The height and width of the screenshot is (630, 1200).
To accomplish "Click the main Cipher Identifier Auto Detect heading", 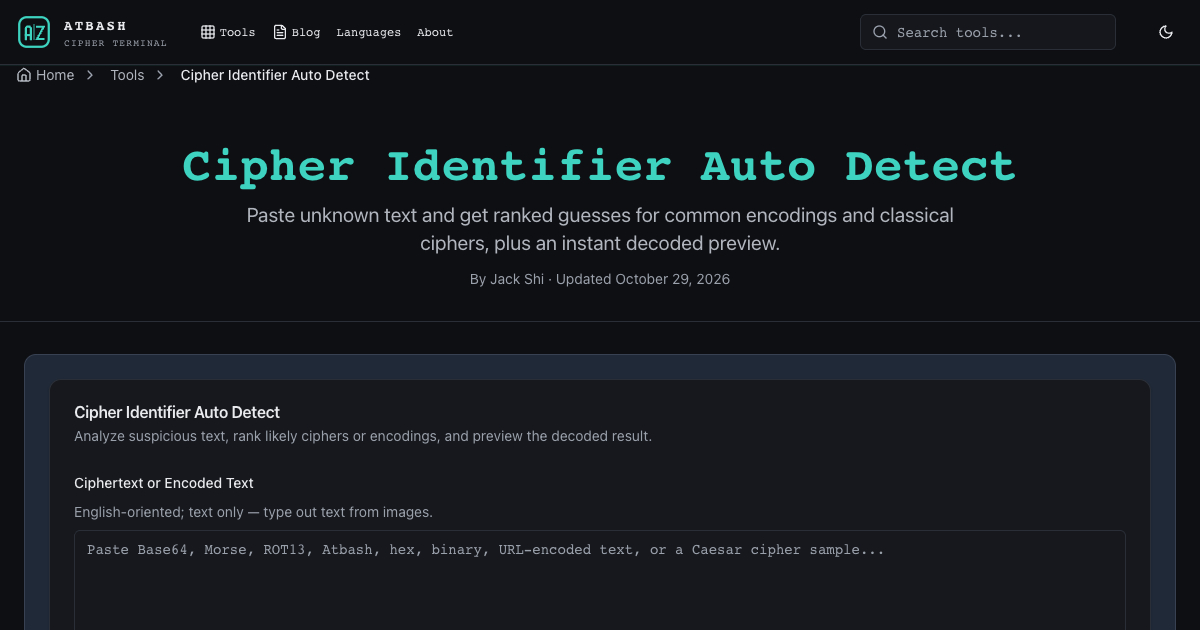I will click(600, 166).
